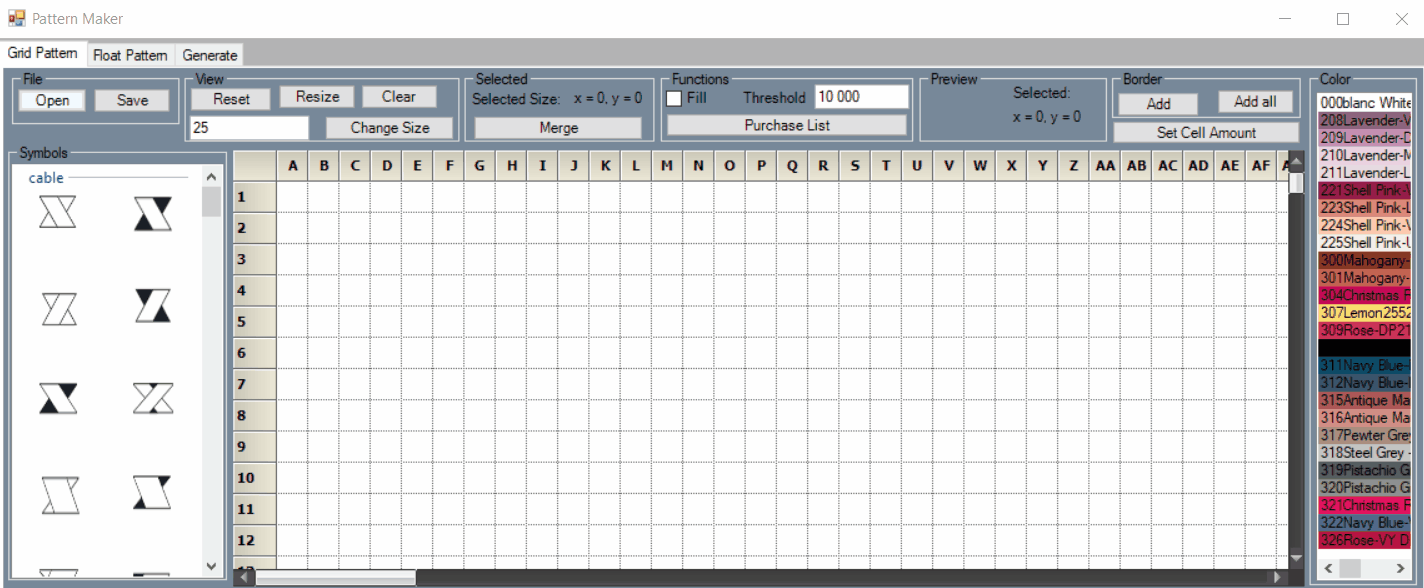1424x588 pixels.
Task: Choose the third-row right outlined crossing cable symbol
Action: pyautogui.click(x=152, y=398)
